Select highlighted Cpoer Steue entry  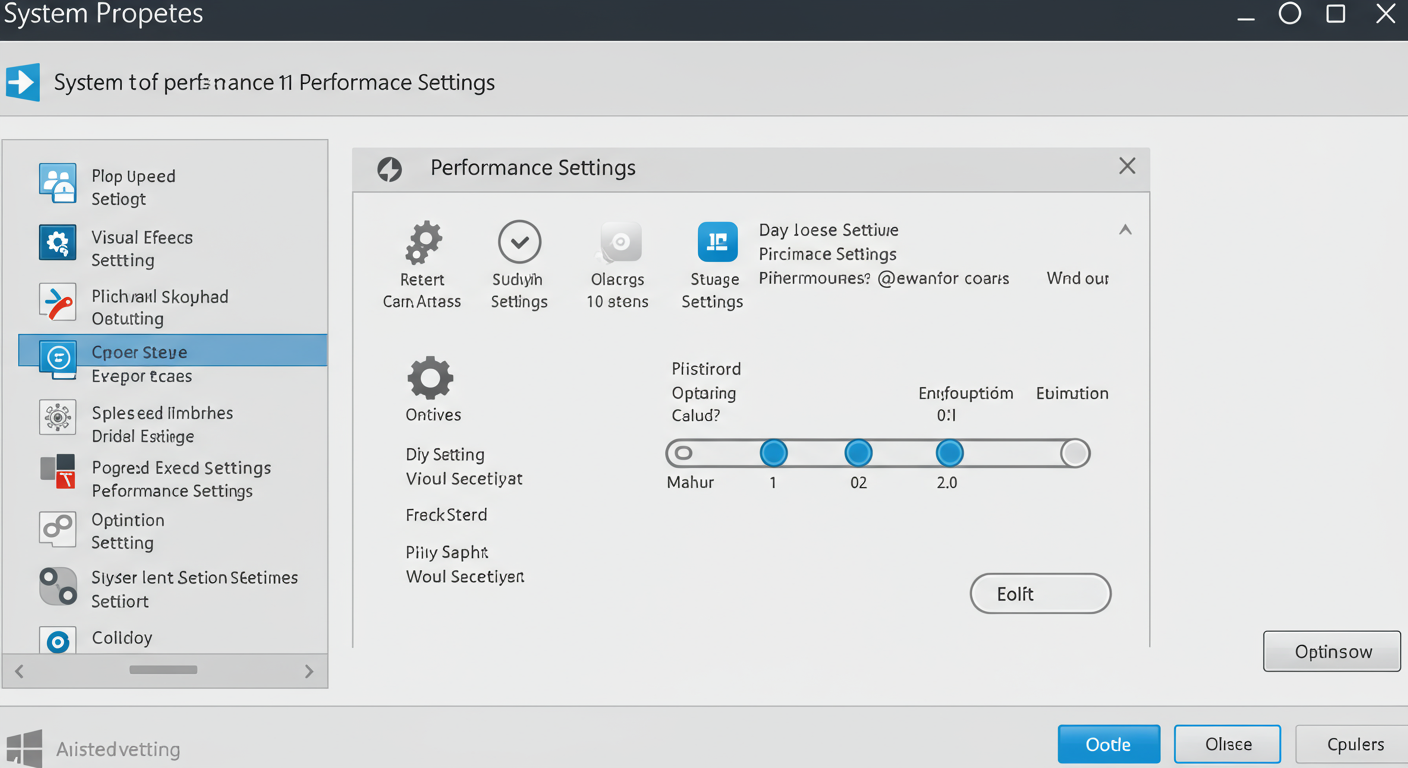[173, 351]
